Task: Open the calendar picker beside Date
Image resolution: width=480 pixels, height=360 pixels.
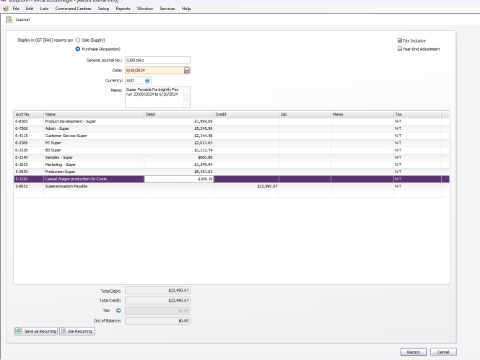Action: [187, 70]
